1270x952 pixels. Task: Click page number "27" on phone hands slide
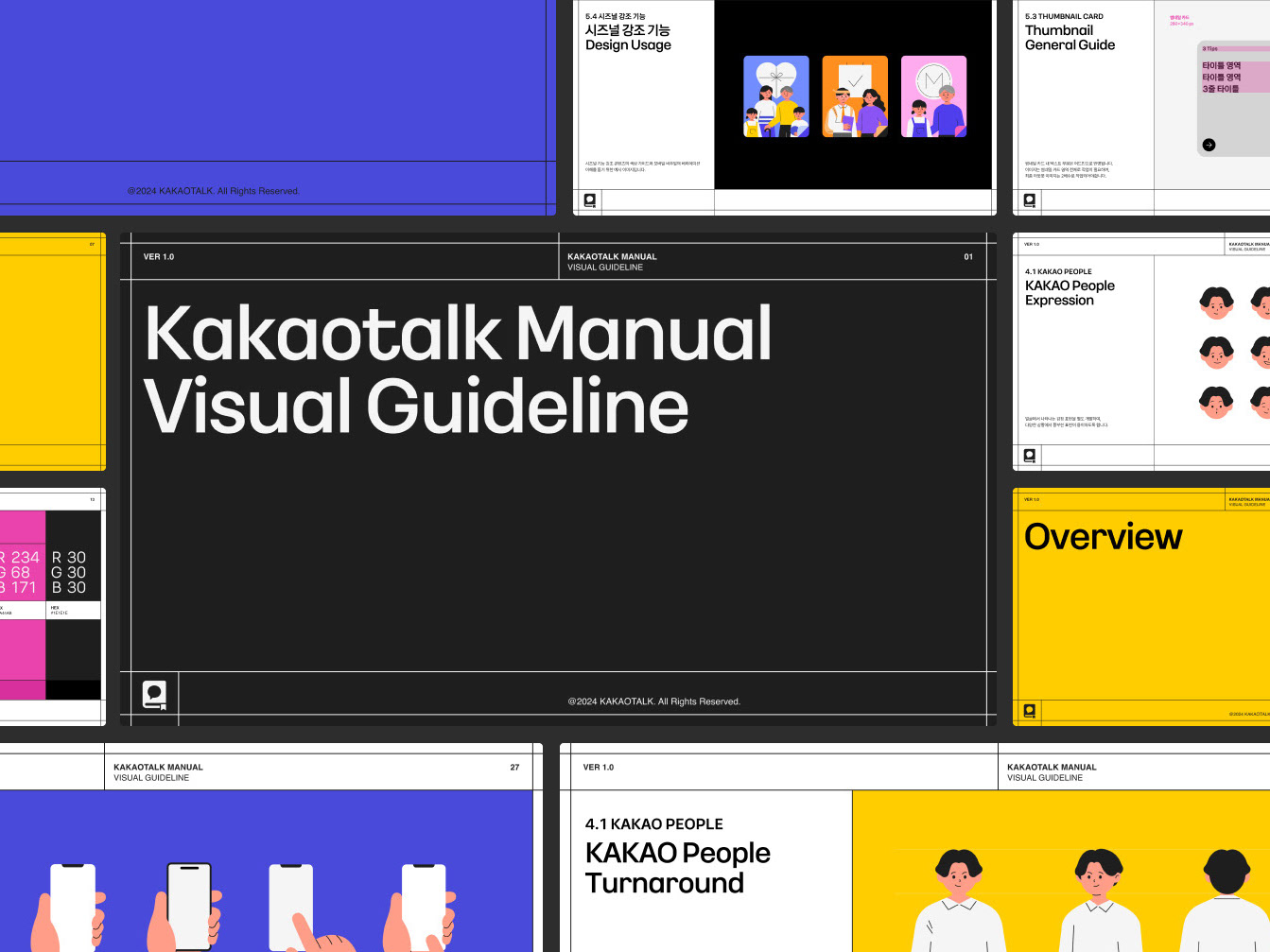pyautogui.click(x=514, y=768)
